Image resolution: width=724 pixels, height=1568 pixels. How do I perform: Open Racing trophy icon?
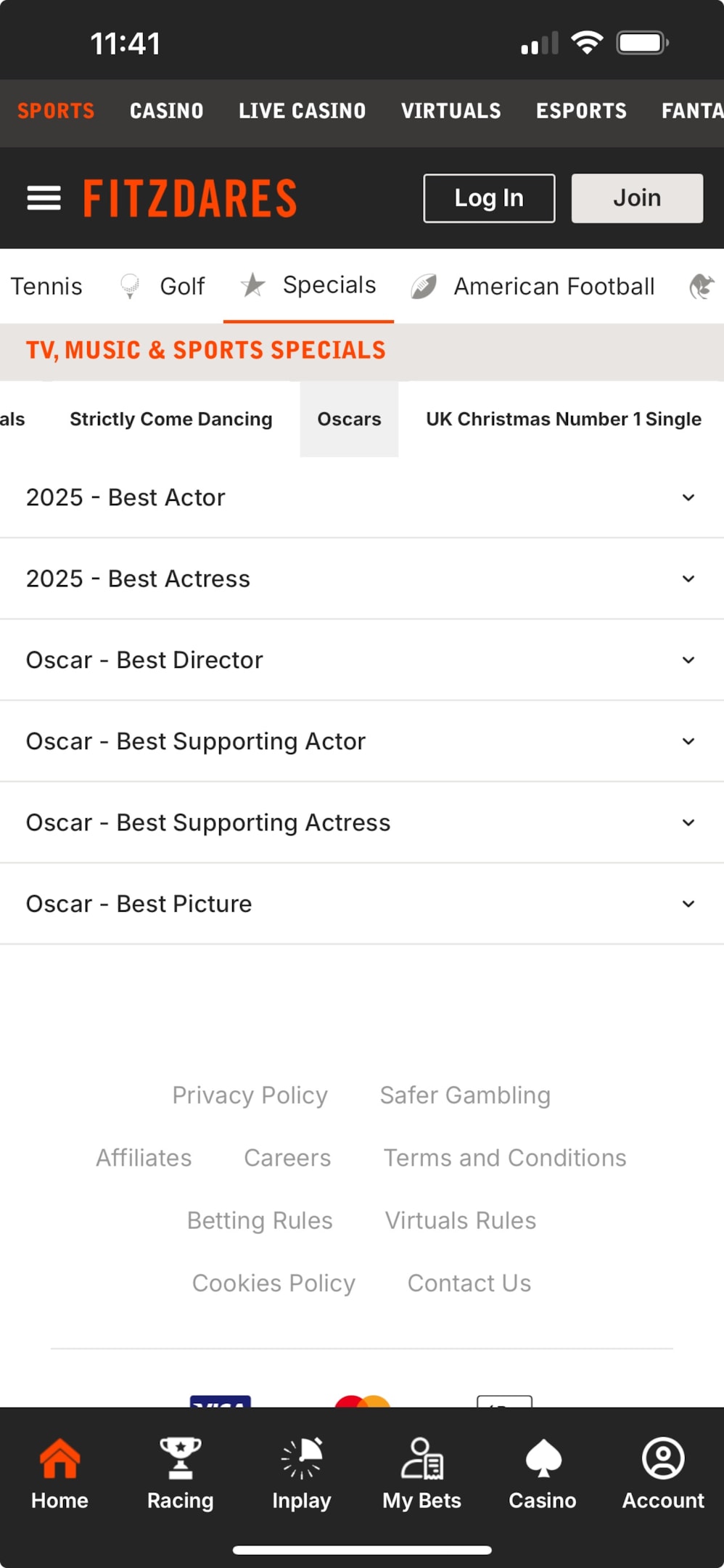(x=180, y=1458)
